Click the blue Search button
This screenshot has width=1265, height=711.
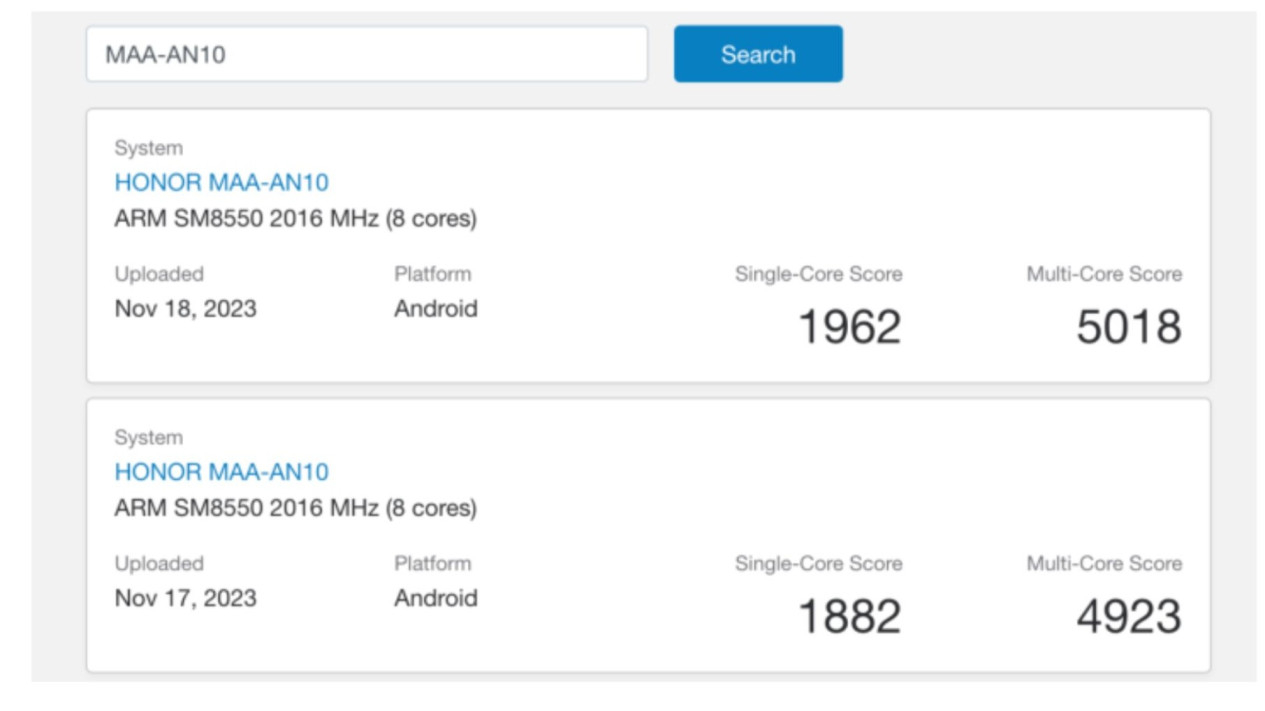tap(758, 54)
